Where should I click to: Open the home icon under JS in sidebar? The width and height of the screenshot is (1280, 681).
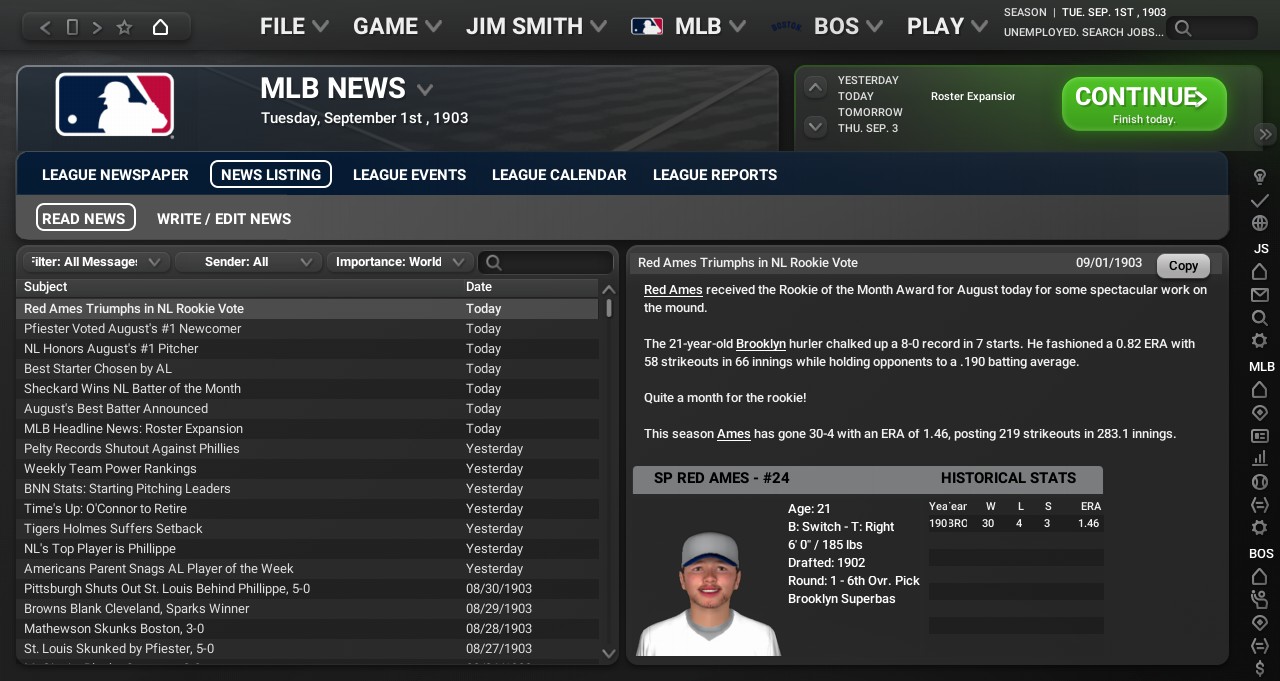click(1260, 271)
